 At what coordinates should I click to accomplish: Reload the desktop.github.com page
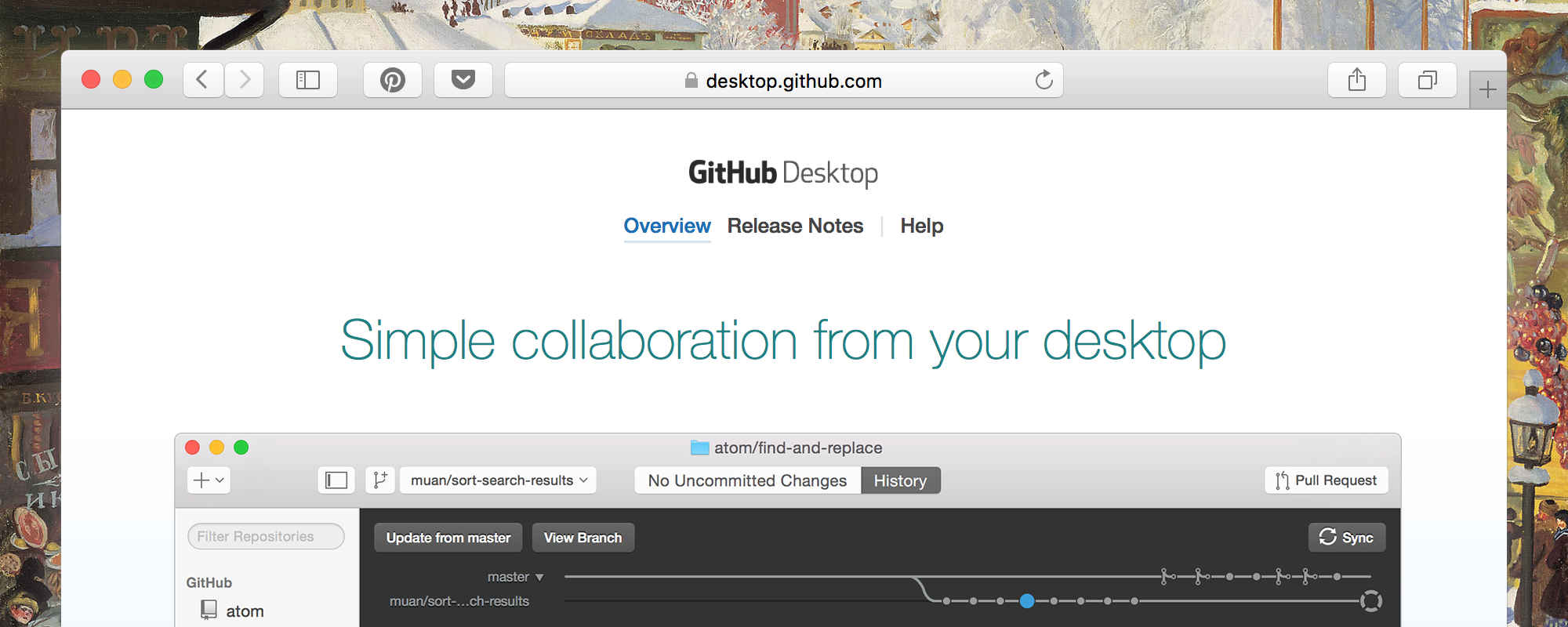tap(1044, 80)
